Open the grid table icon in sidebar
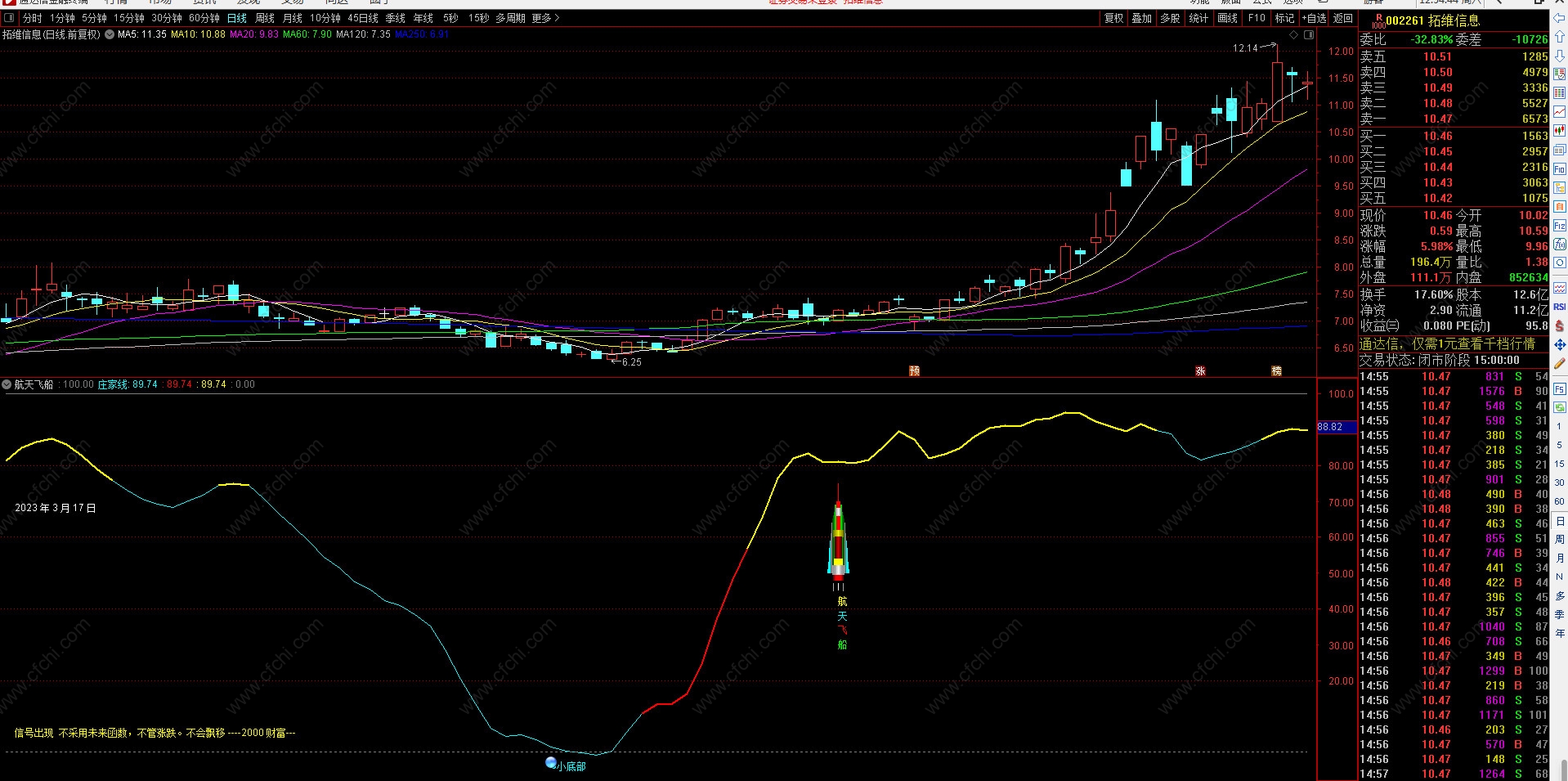The height and width of the screenshot is (781, 1568). (x=1560, y=92)
